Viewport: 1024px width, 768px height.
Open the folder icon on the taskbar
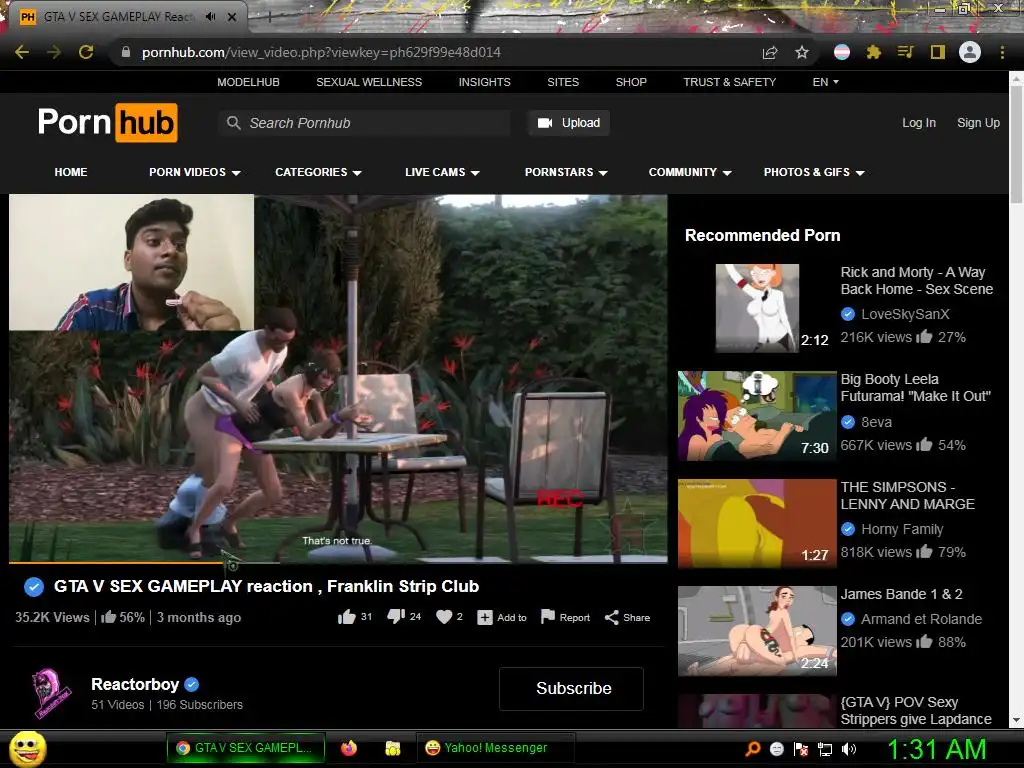click(x=392, y=748)
